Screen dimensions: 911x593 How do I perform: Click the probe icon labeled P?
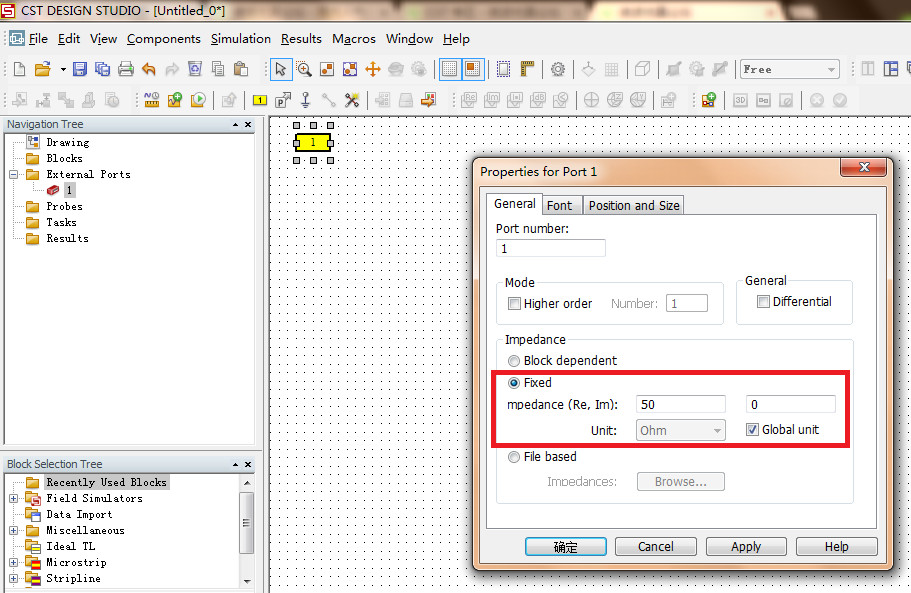click(x=283, y=100)
